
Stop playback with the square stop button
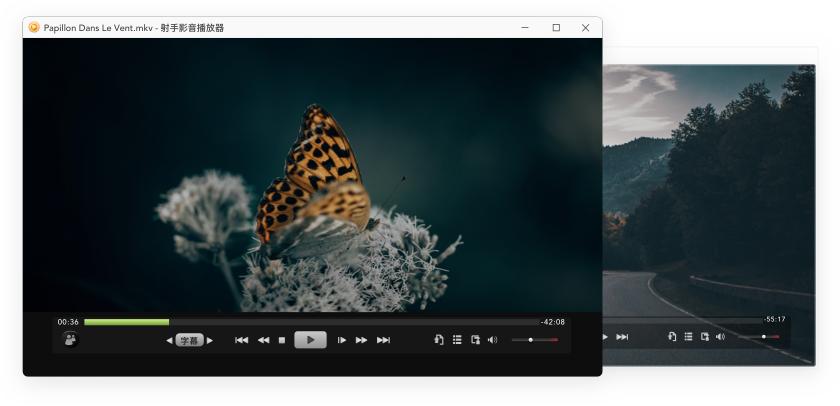click(x=282, y=340)
